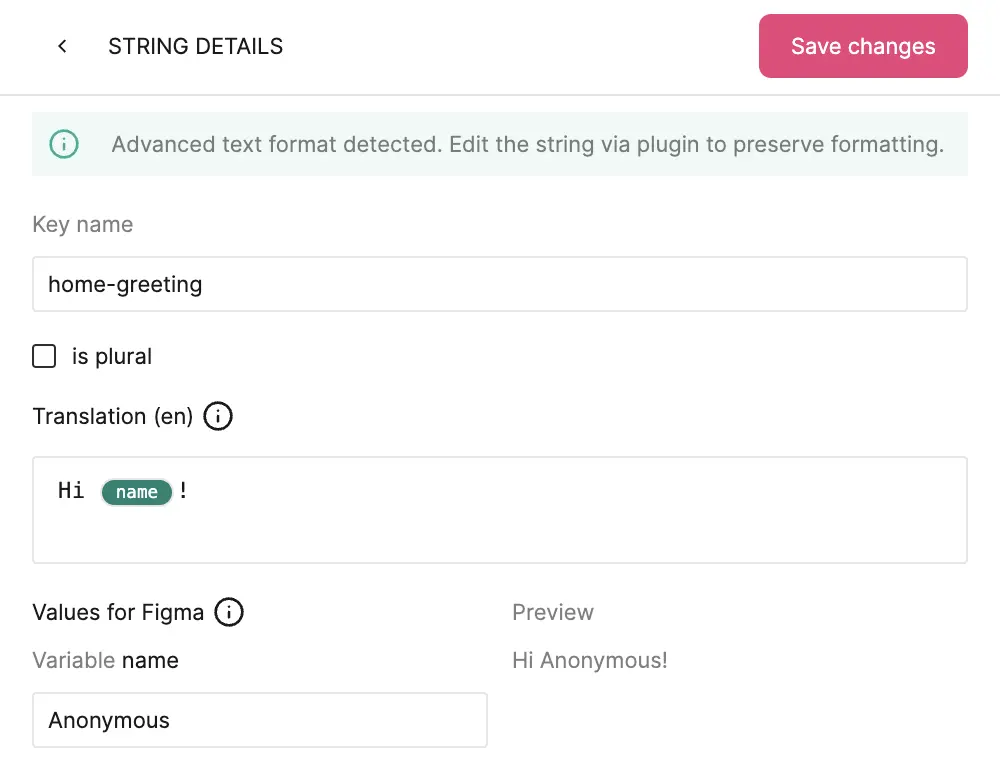Edit the Anonymous variable value field

tap(260, 720)
